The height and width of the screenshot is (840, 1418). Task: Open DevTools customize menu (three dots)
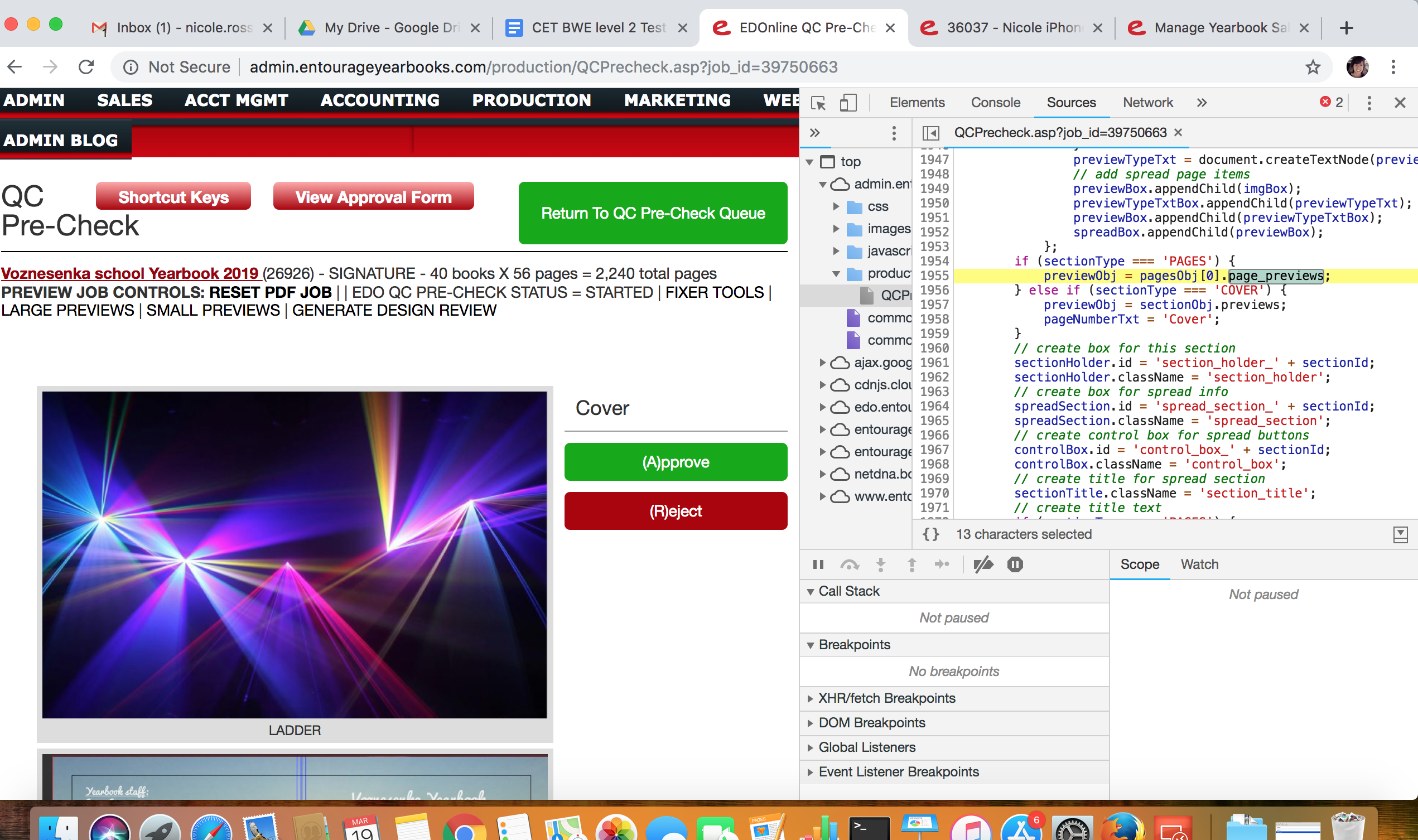[x=1369, y=103]
